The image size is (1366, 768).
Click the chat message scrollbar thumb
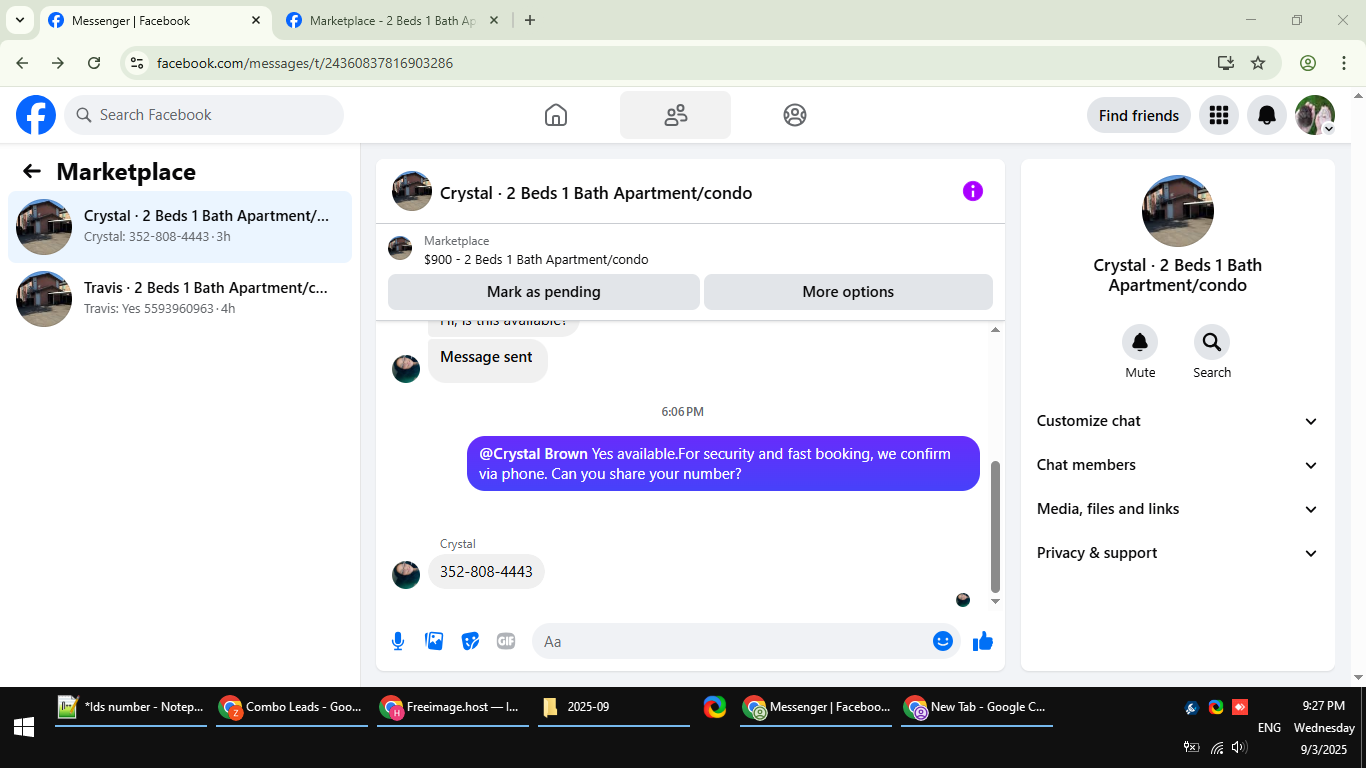(x=995, y=526)
